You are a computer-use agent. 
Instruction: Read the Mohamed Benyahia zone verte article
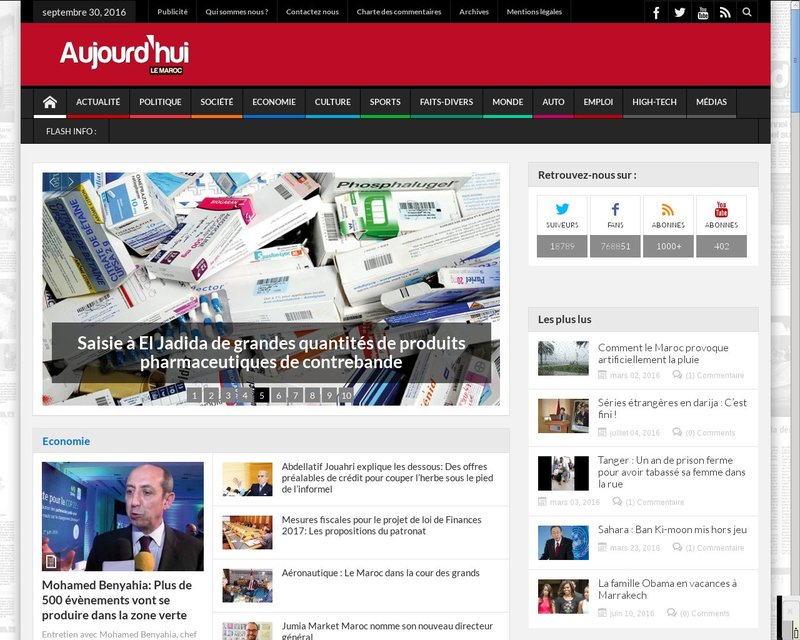117,600
